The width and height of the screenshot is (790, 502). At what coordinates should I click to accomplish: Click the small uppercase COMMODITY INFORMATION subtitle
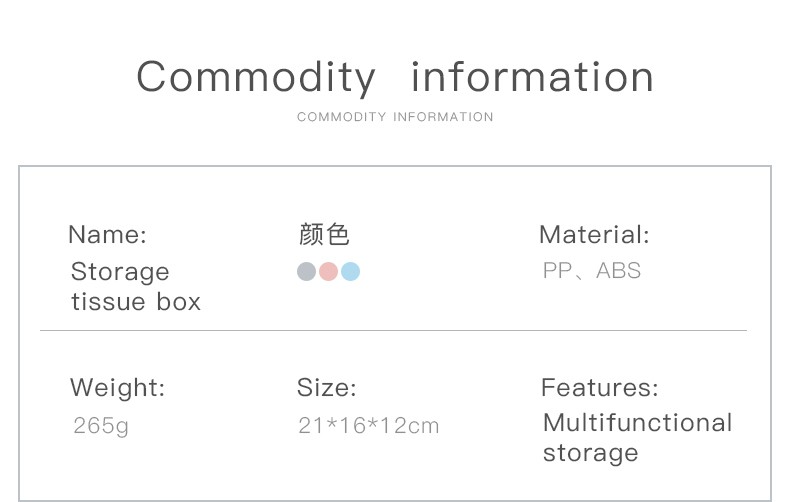[x=395, y=117]
